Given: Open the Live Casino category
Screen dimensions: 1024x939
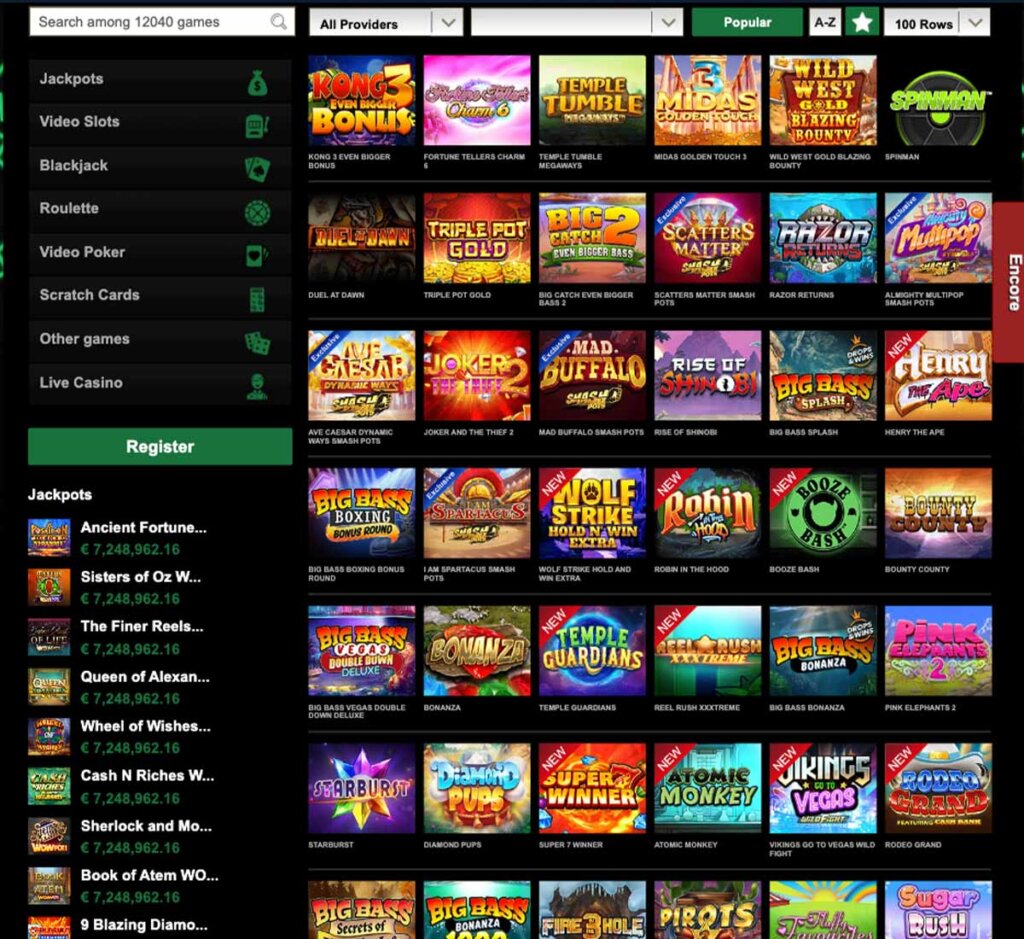Looking at the screenshot, I should [x=160, y=383].
